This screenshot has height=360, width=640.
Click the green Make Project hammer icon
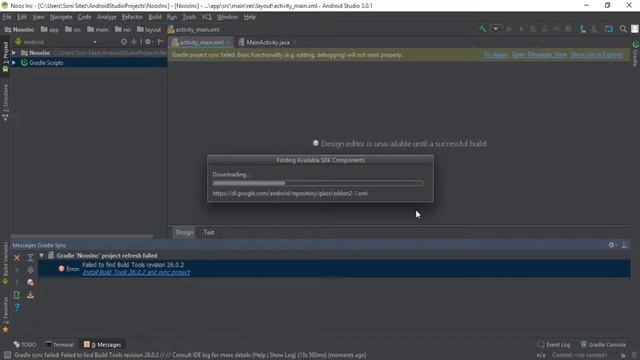coord(483,29)
